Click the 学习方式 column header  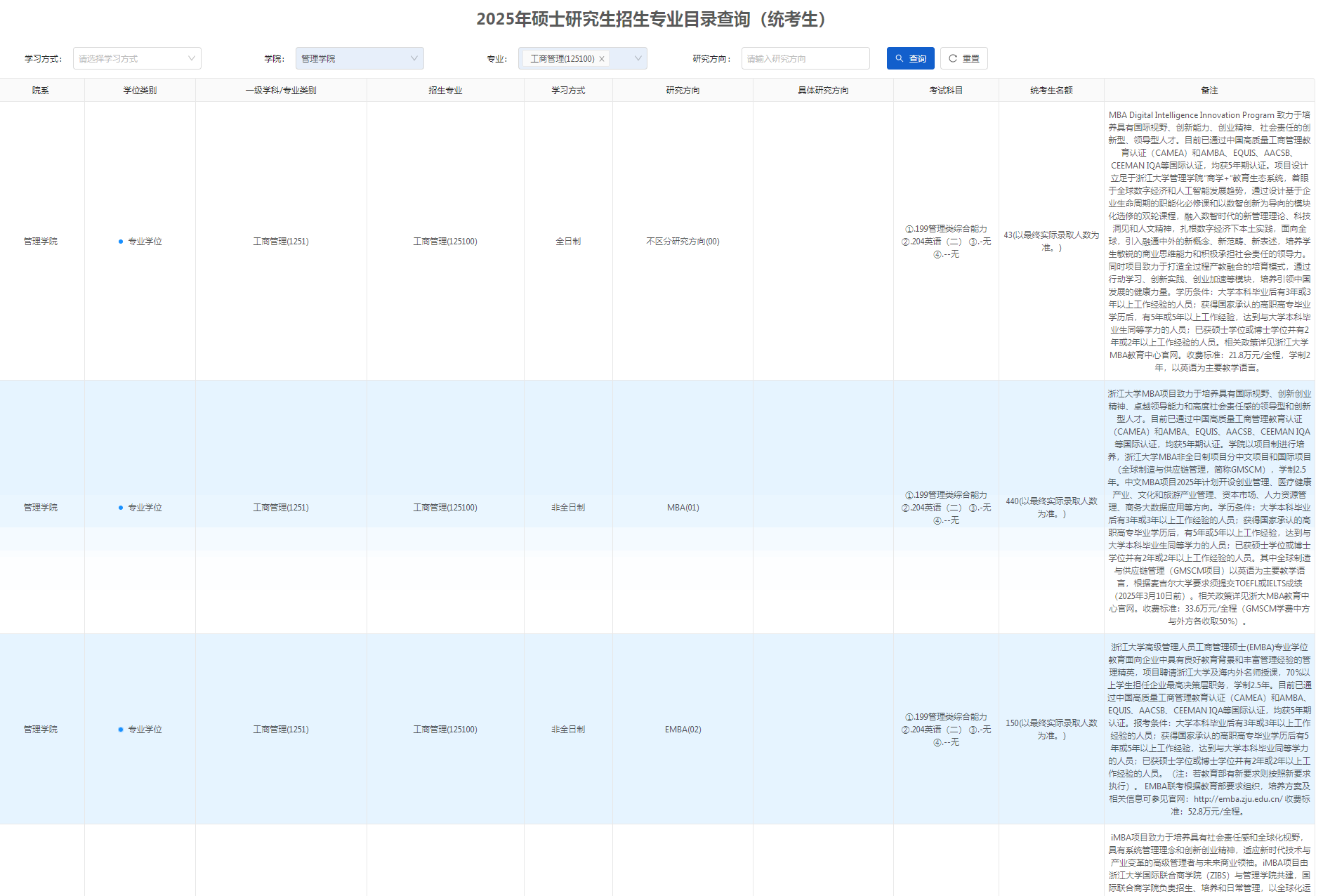pyautogui.click(x=568, y=91)
